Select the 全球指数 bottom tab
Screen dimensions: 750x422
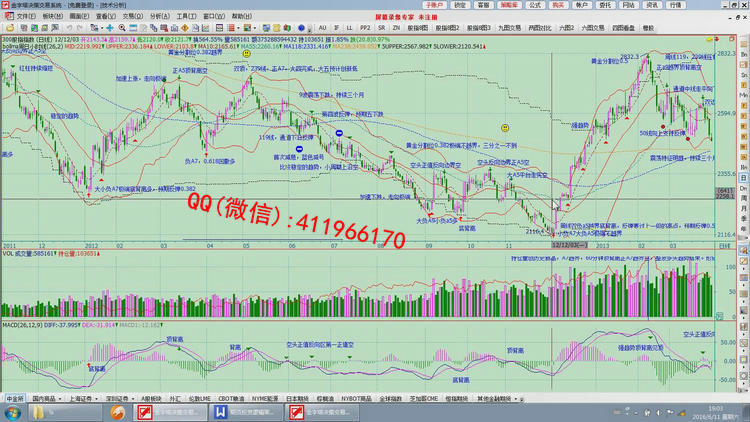click(x=390, y=398)
